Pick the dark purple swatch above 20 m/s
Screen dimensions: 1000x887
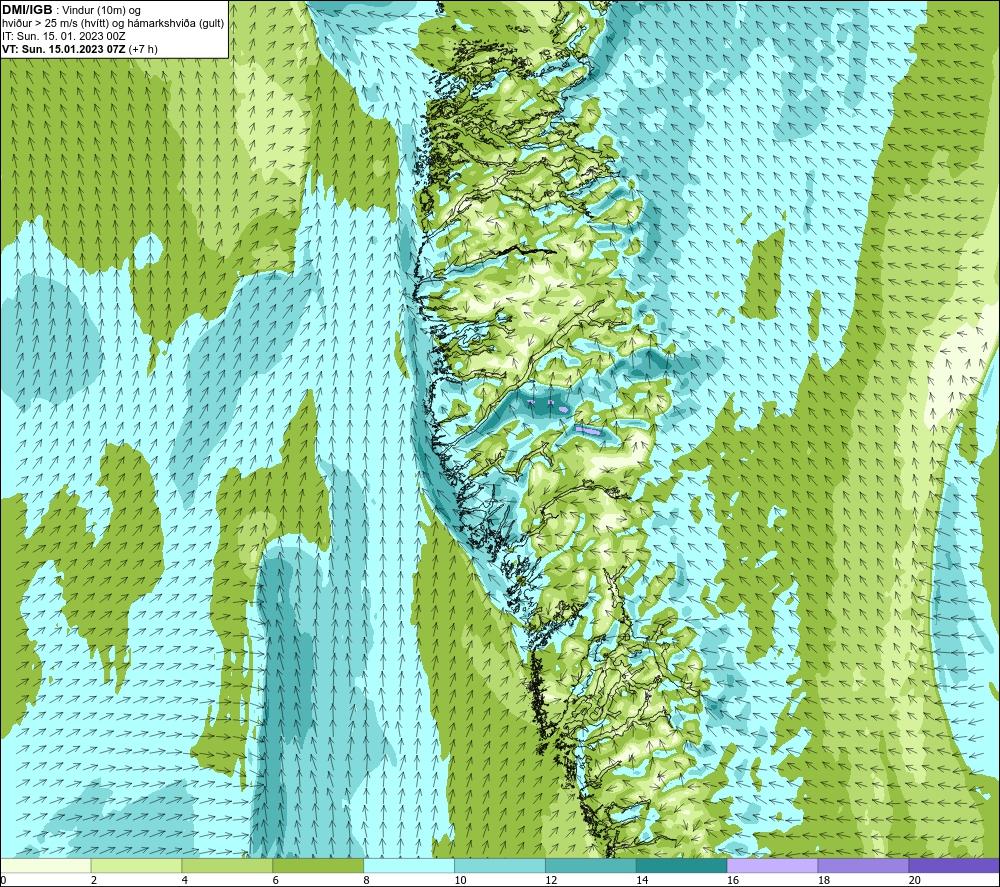(953, 865)
